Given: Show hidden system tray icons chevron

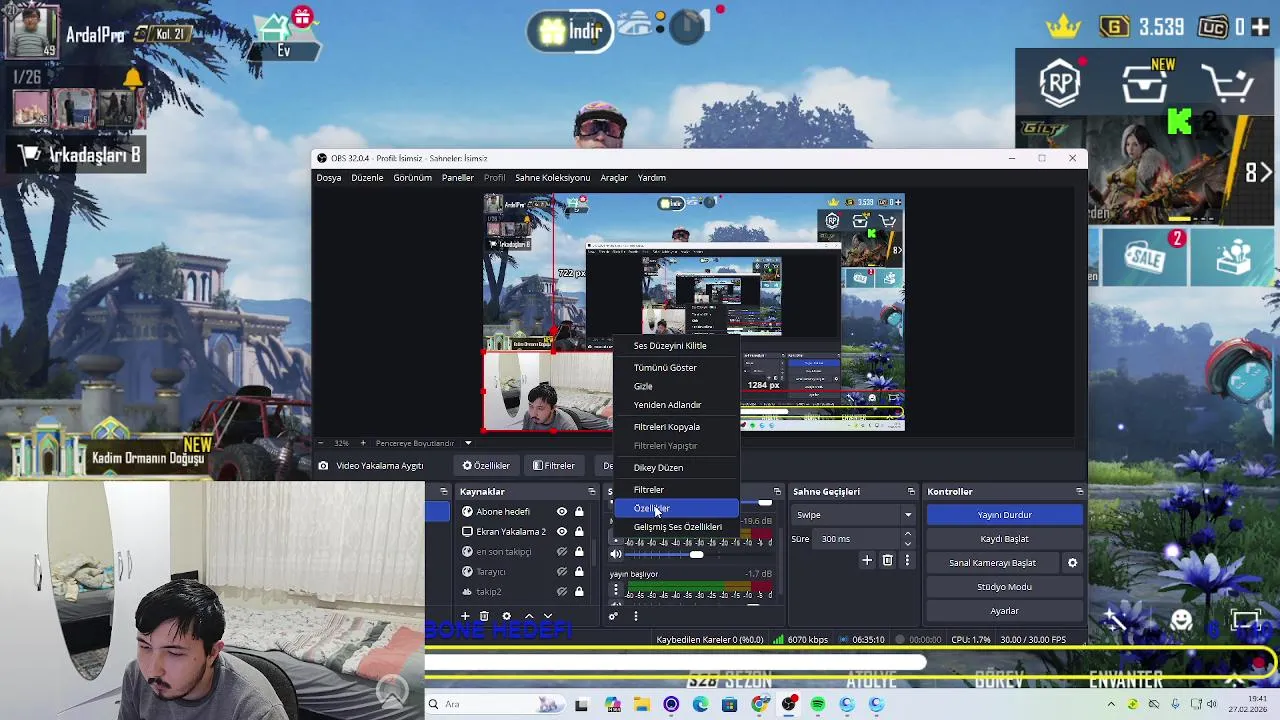Looking at the screenshot, I should pos(1112,704).
